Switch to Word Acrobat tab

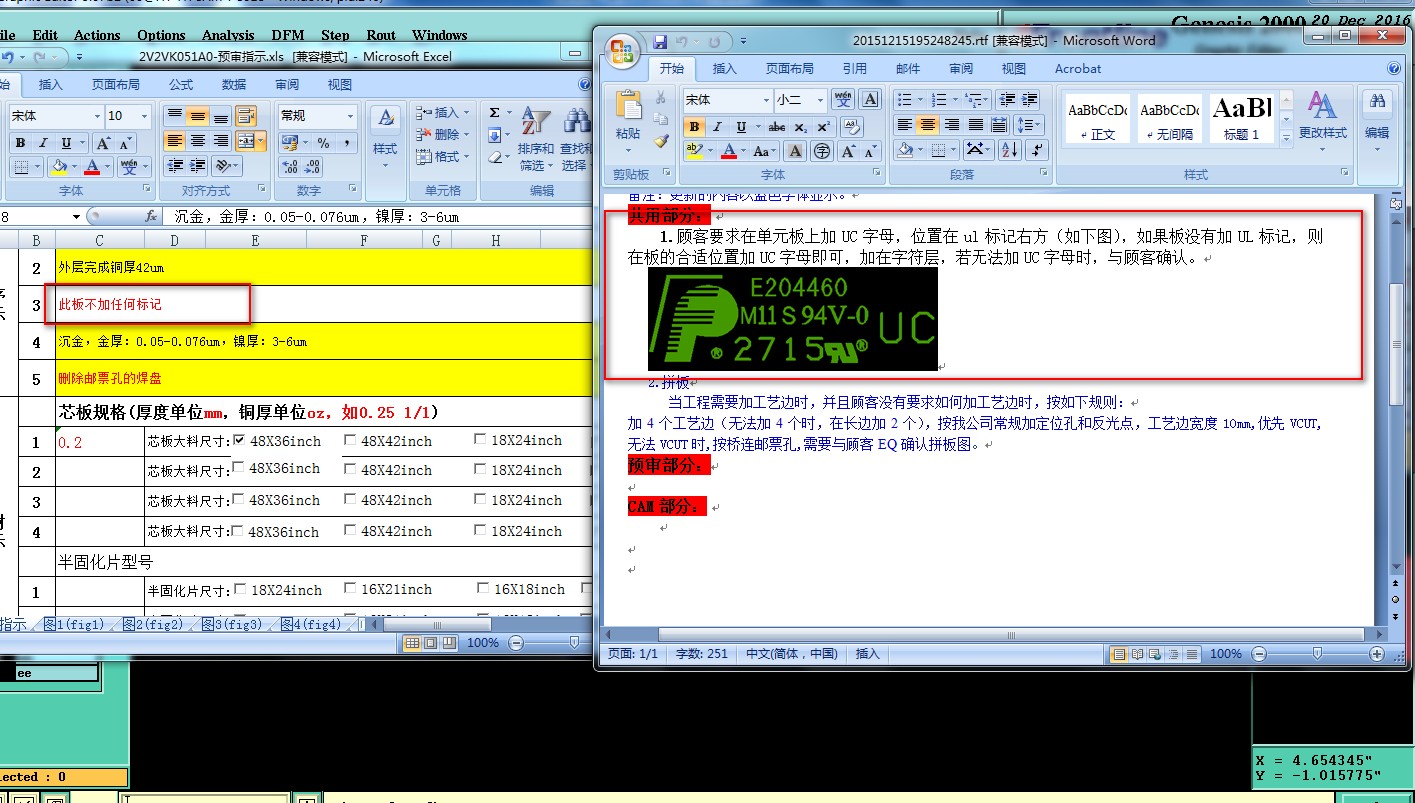pyautogui.click(x=1078, y=69)
